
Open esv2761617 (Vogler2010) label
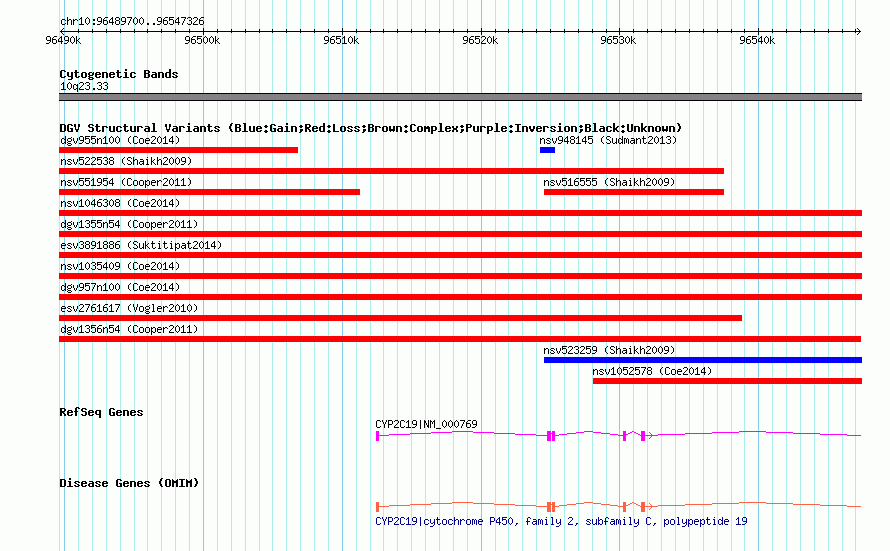click(129, 308)
